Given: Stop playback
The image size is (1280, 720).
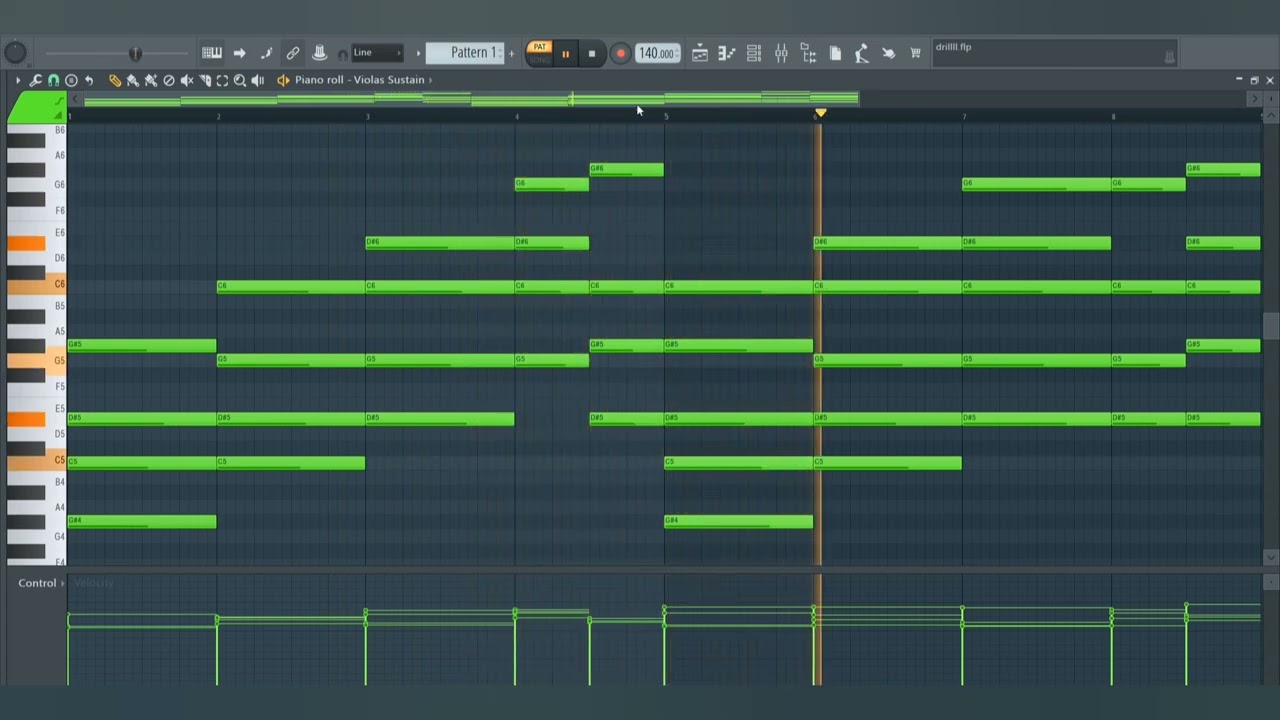Looking at the screenshot, I should (x=591, y=54).
